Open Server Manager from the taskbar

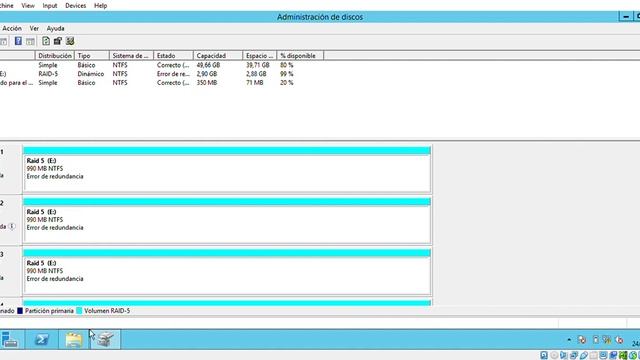10,340
